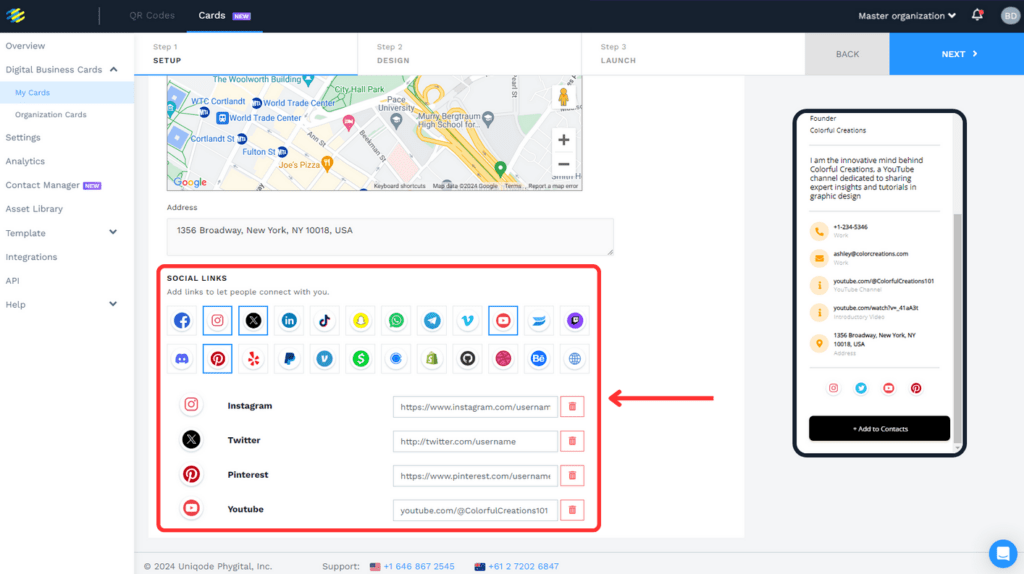Open Overview in the sidebar

click(25, 46)
